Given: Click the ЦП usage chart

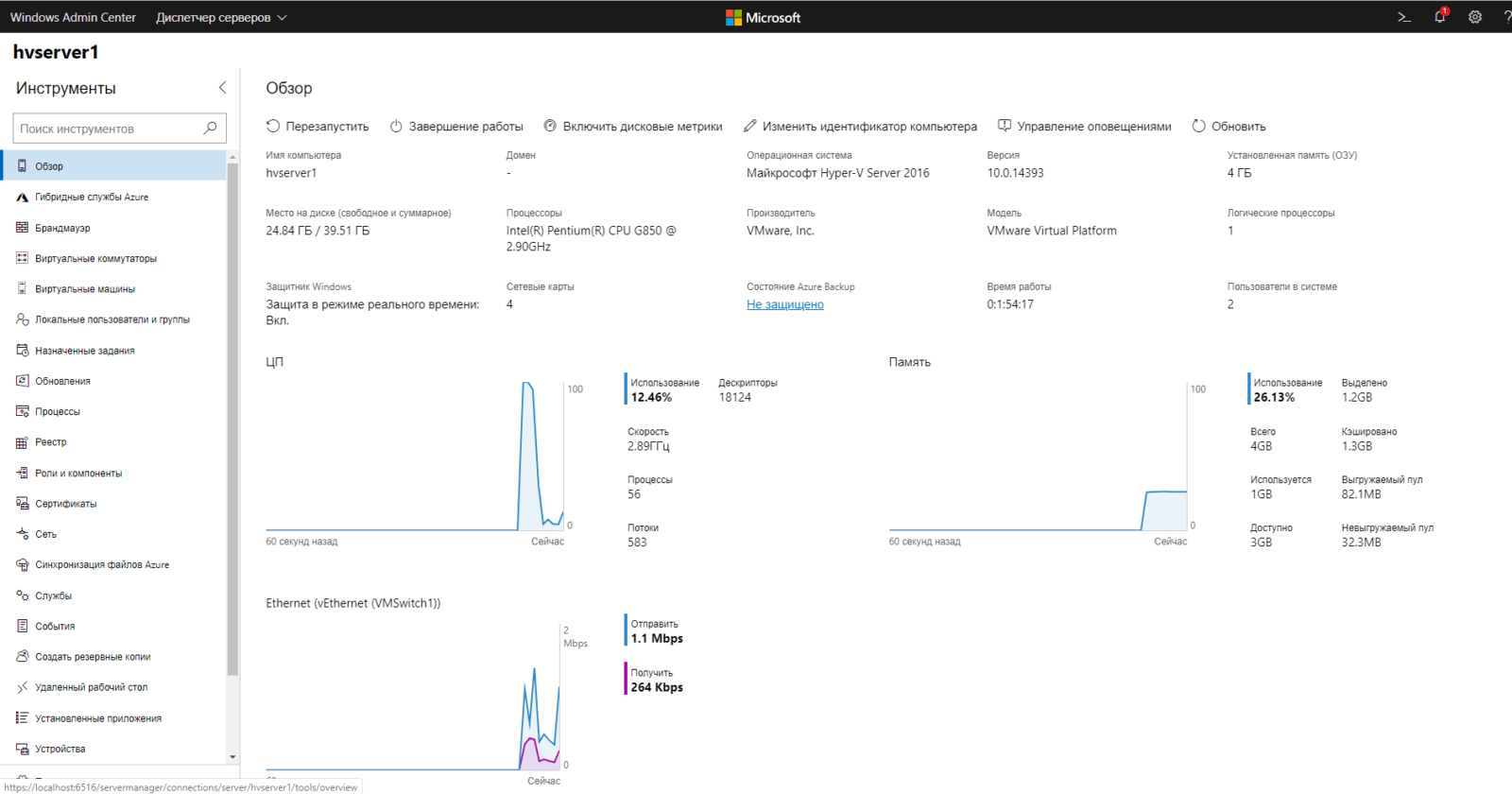Looking at the screenshot, I should coord(415,456).
